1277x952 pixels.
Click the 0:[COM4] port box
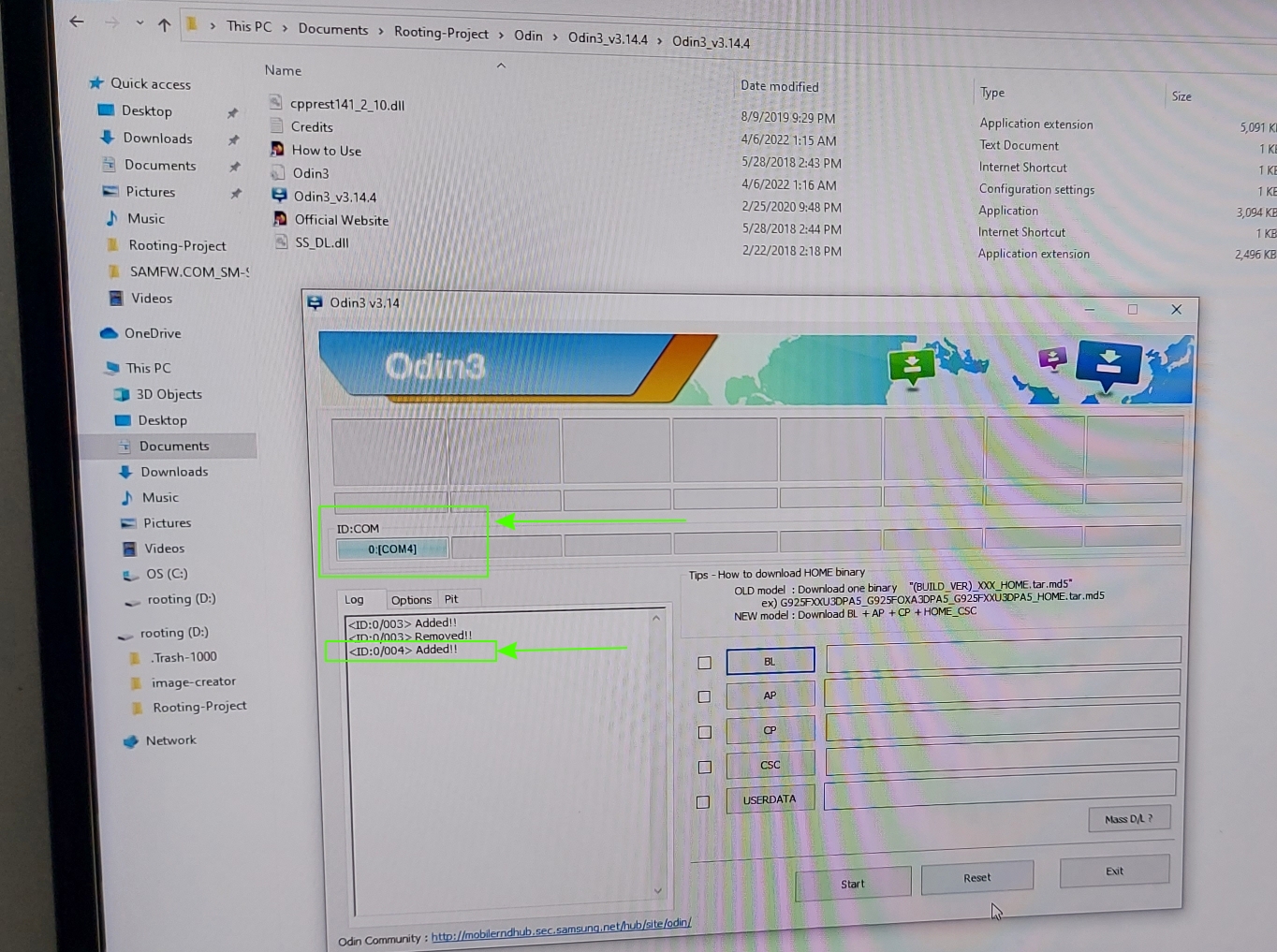[x=392, y=549]
